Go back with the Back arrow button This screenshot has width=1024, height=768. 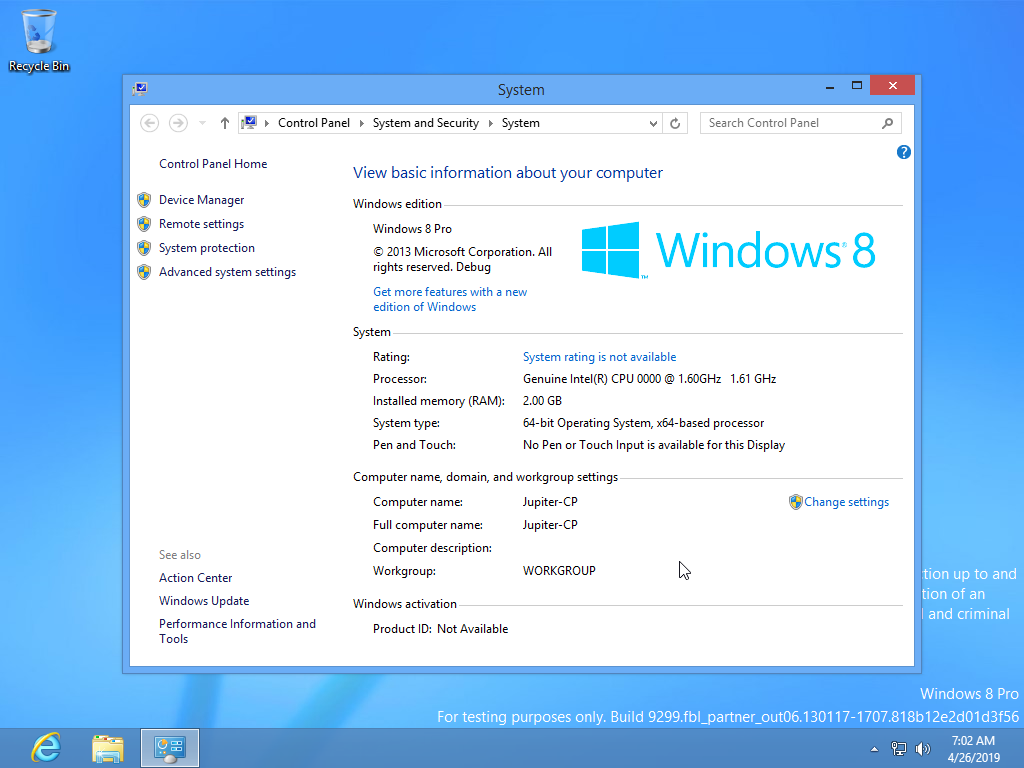[150, 123]
